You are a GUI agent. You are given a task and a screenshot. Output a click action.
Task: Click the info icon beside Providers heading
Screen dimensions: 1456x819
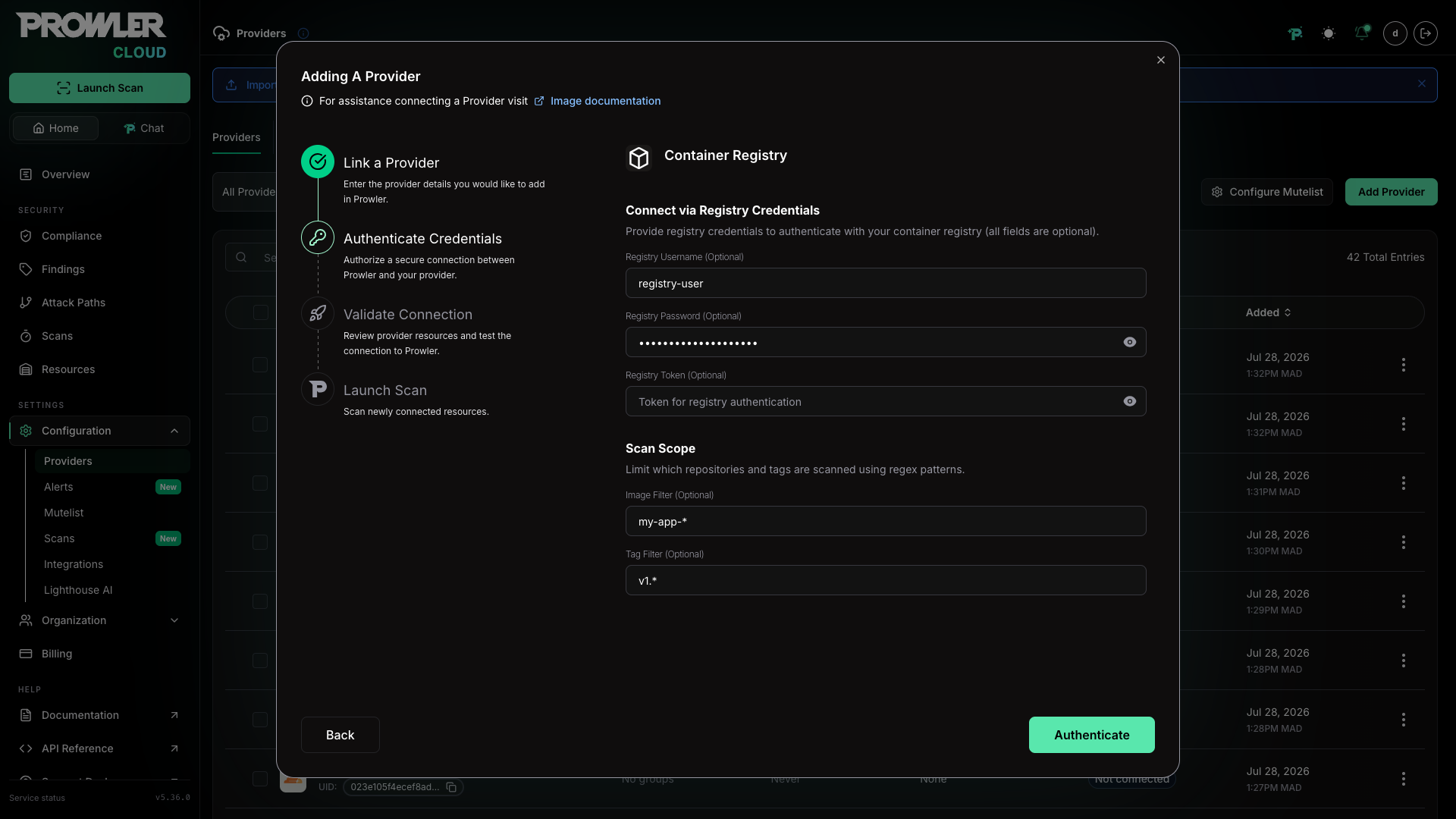click(x=303, y=33)
